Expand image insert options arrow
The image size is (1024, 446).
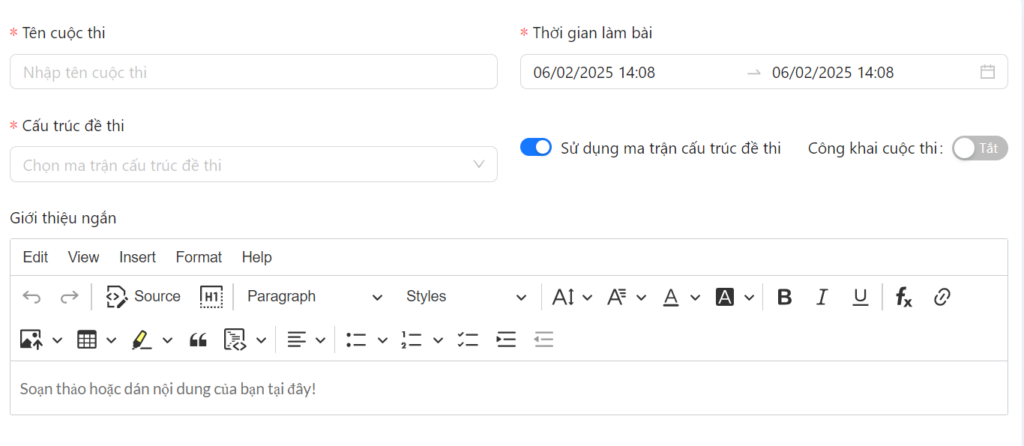click(57, 340)
